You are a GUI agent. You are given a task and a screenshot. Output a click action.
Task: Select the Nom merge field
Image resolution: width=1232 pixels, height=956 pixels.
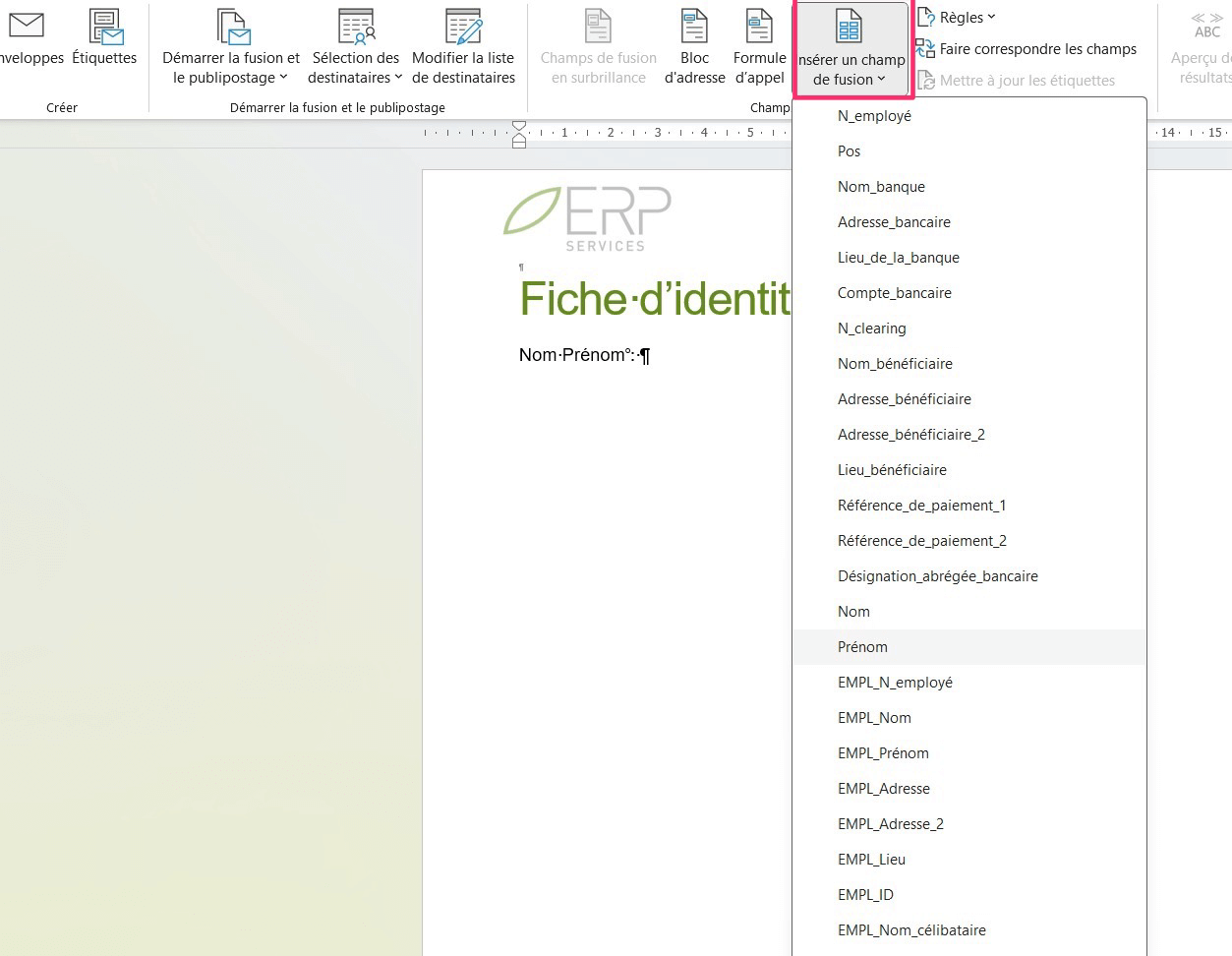[x=853, y=612]
